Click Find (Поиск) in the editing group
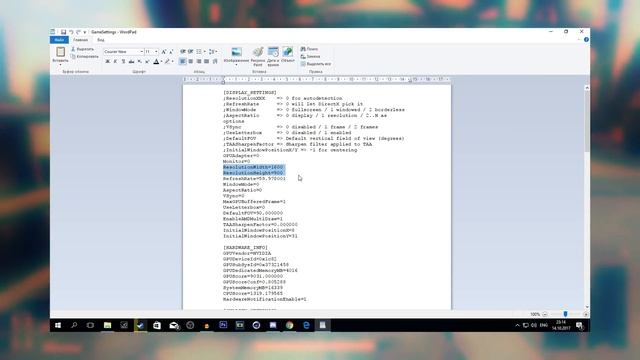 tap(309, 49)
